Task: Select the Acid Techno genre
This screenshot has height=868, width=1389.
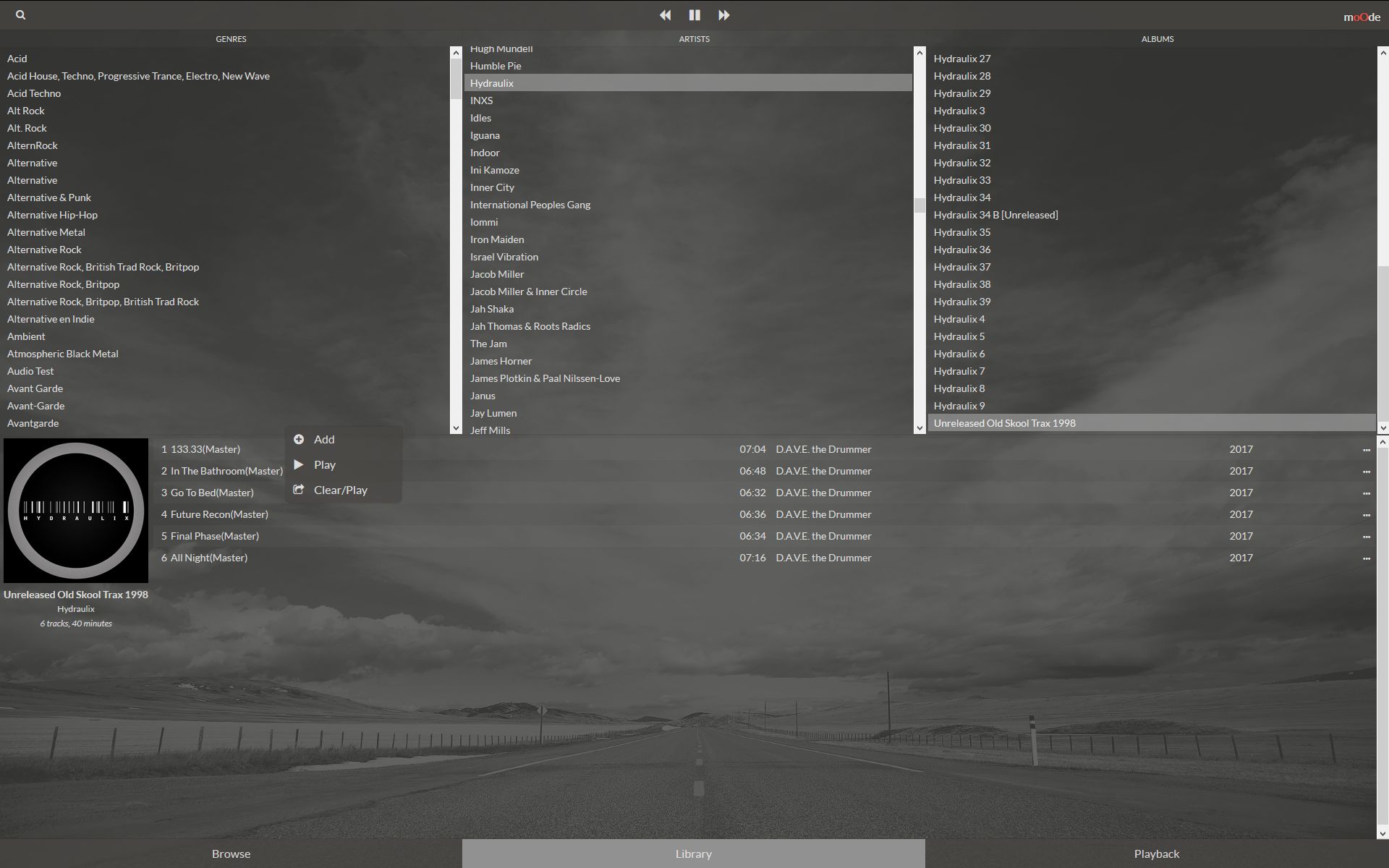Action: (34, 93)
